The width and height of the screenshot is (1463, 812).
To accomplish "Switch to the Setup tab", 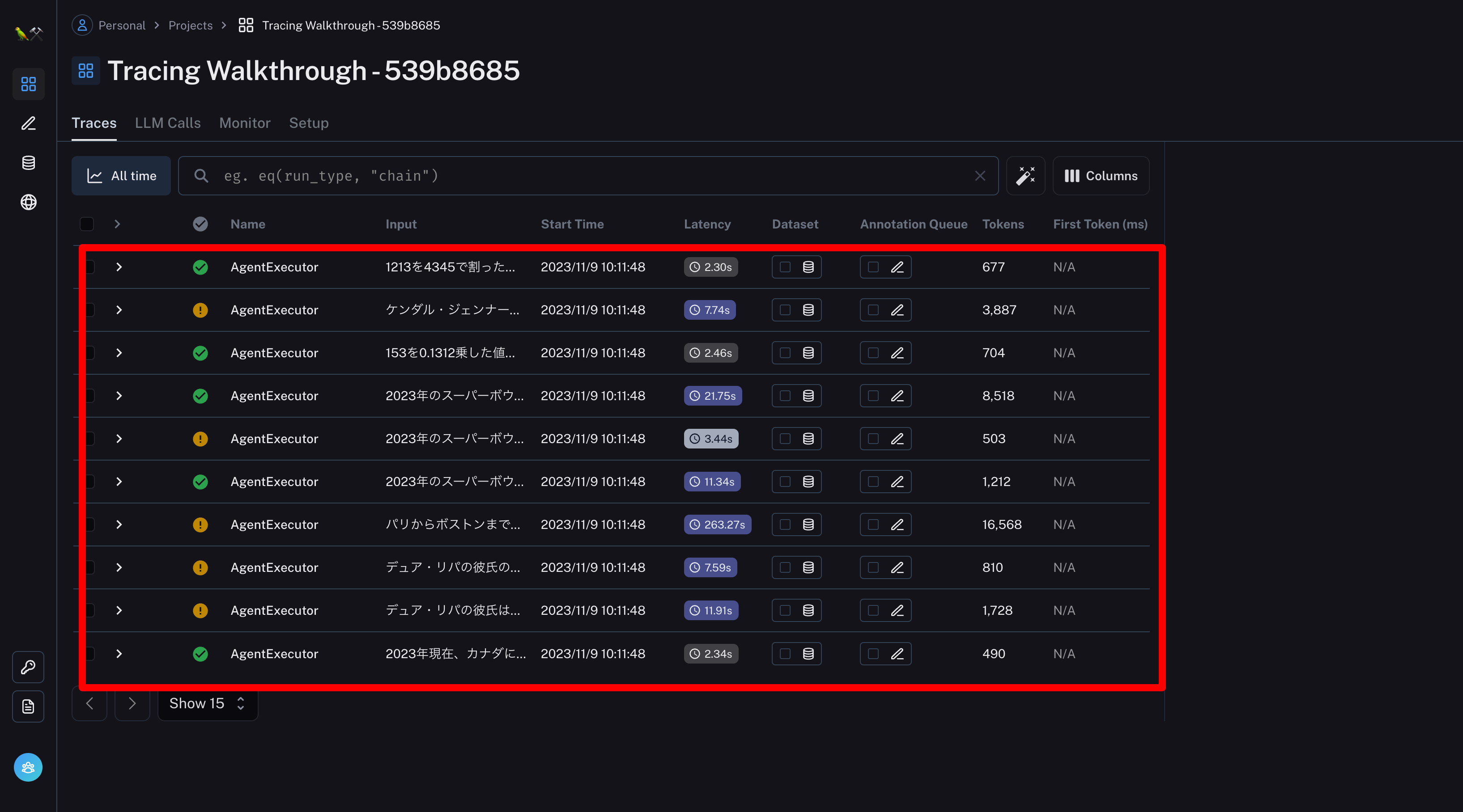I will pos(309,123).
